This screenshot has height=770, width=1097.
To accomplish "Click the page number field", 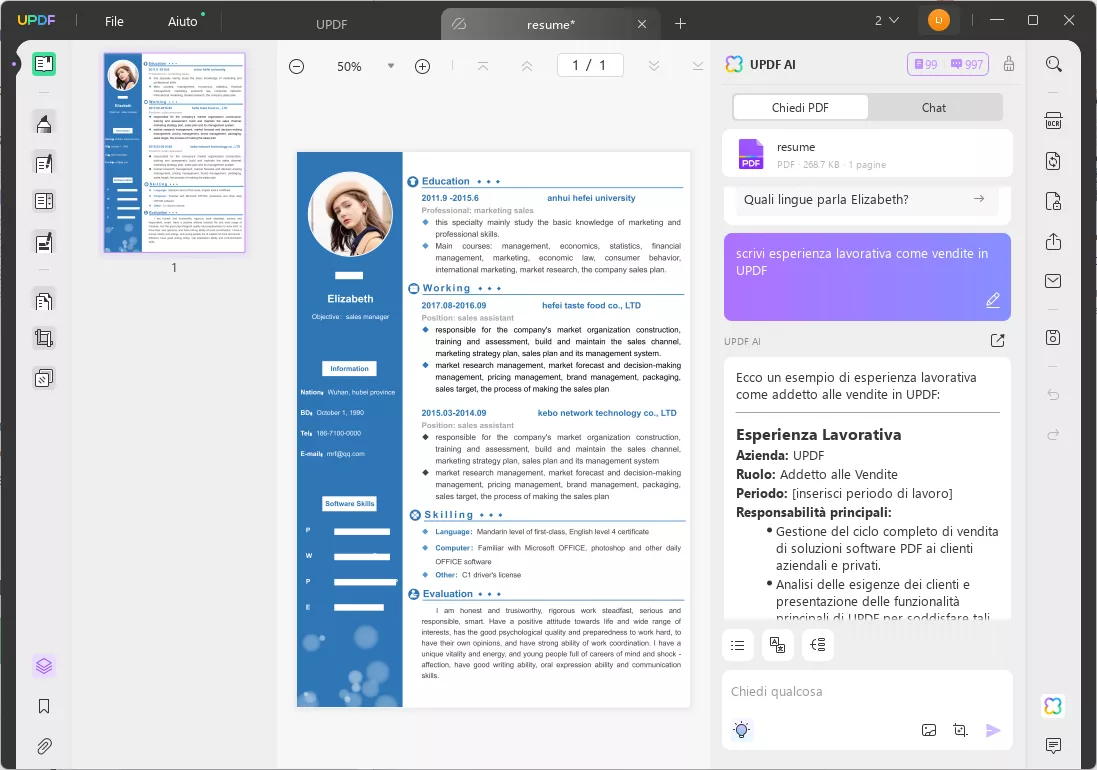I will (590, 66).
